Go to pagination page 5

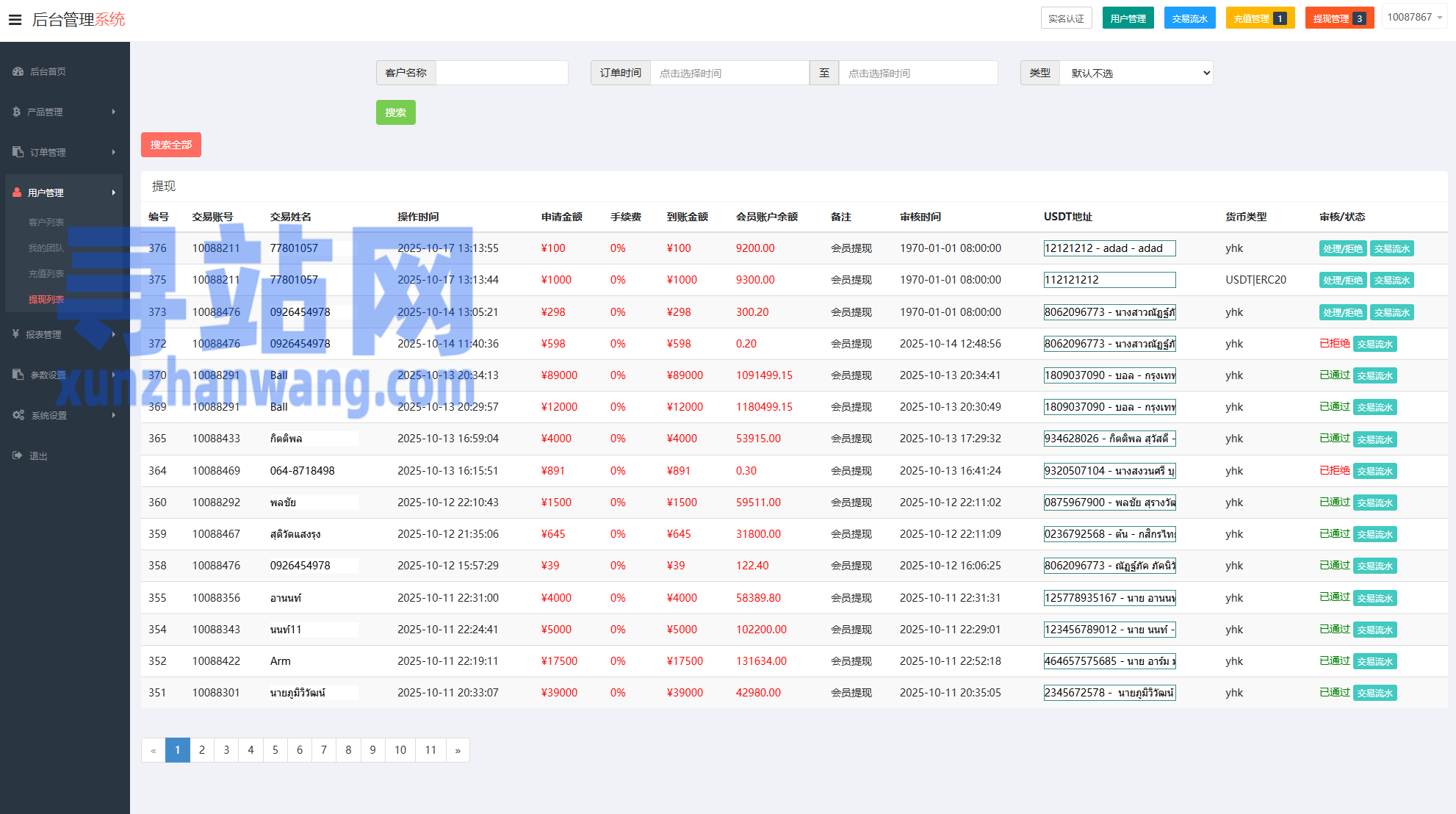[x=275, y=750]
